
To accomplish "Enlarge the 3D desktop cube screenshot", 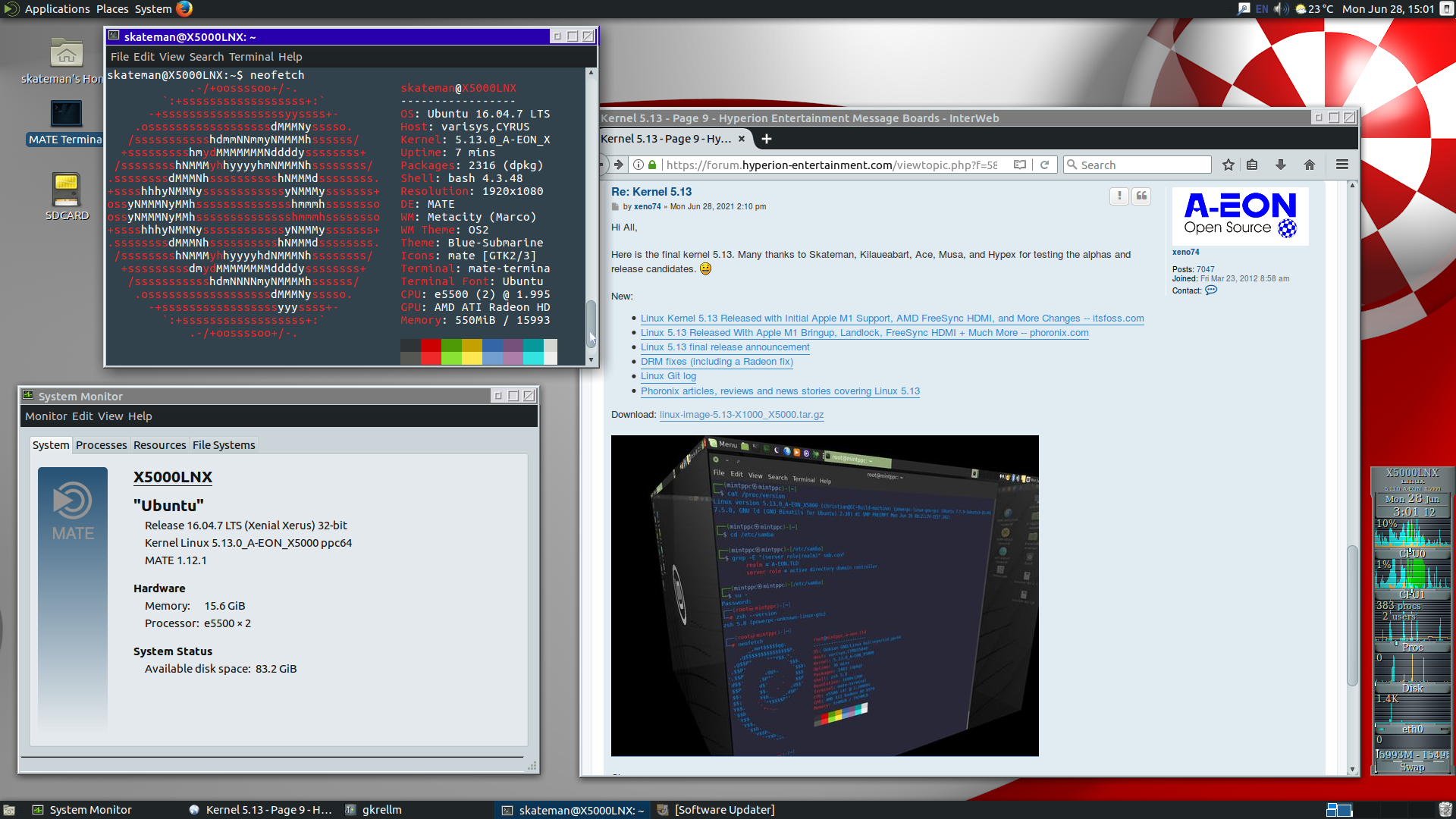I will 825,595.
